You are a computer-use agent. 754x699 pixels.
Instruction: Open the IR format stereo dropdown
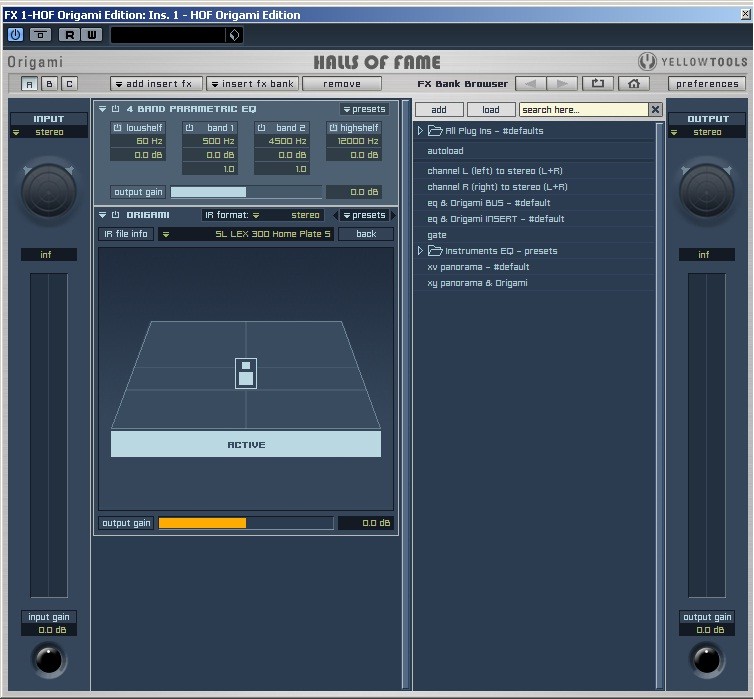click(x=263, y=215)
